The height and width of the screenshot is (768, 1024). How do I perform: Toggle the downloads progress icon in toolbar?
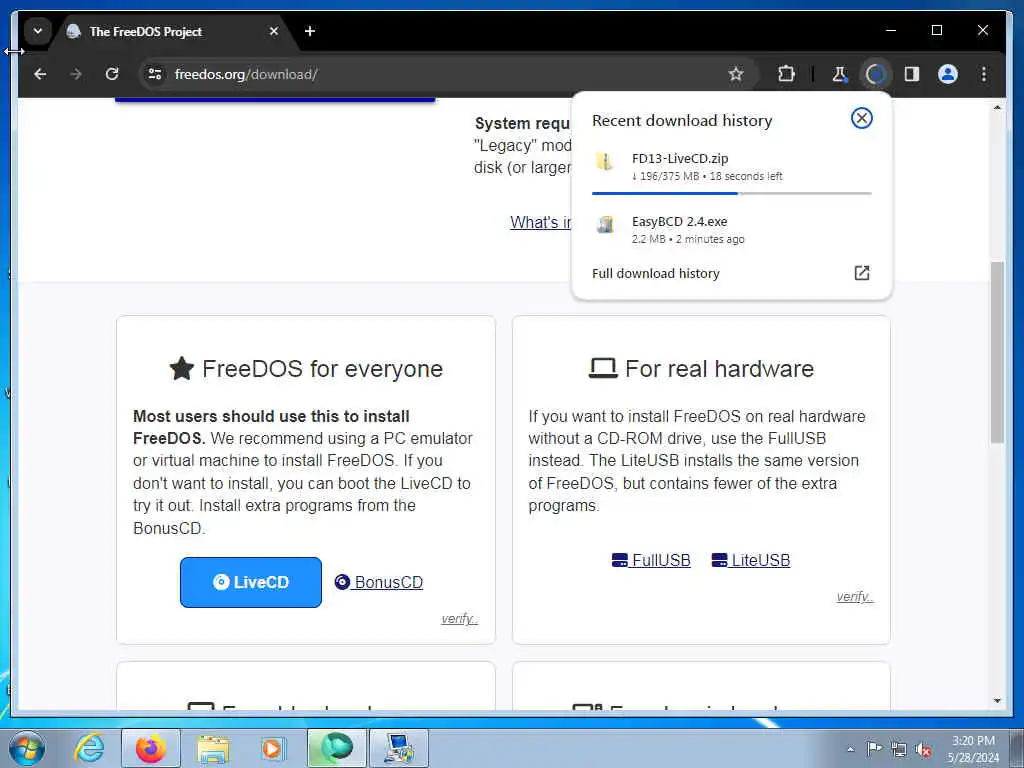[x=876, y=74]
